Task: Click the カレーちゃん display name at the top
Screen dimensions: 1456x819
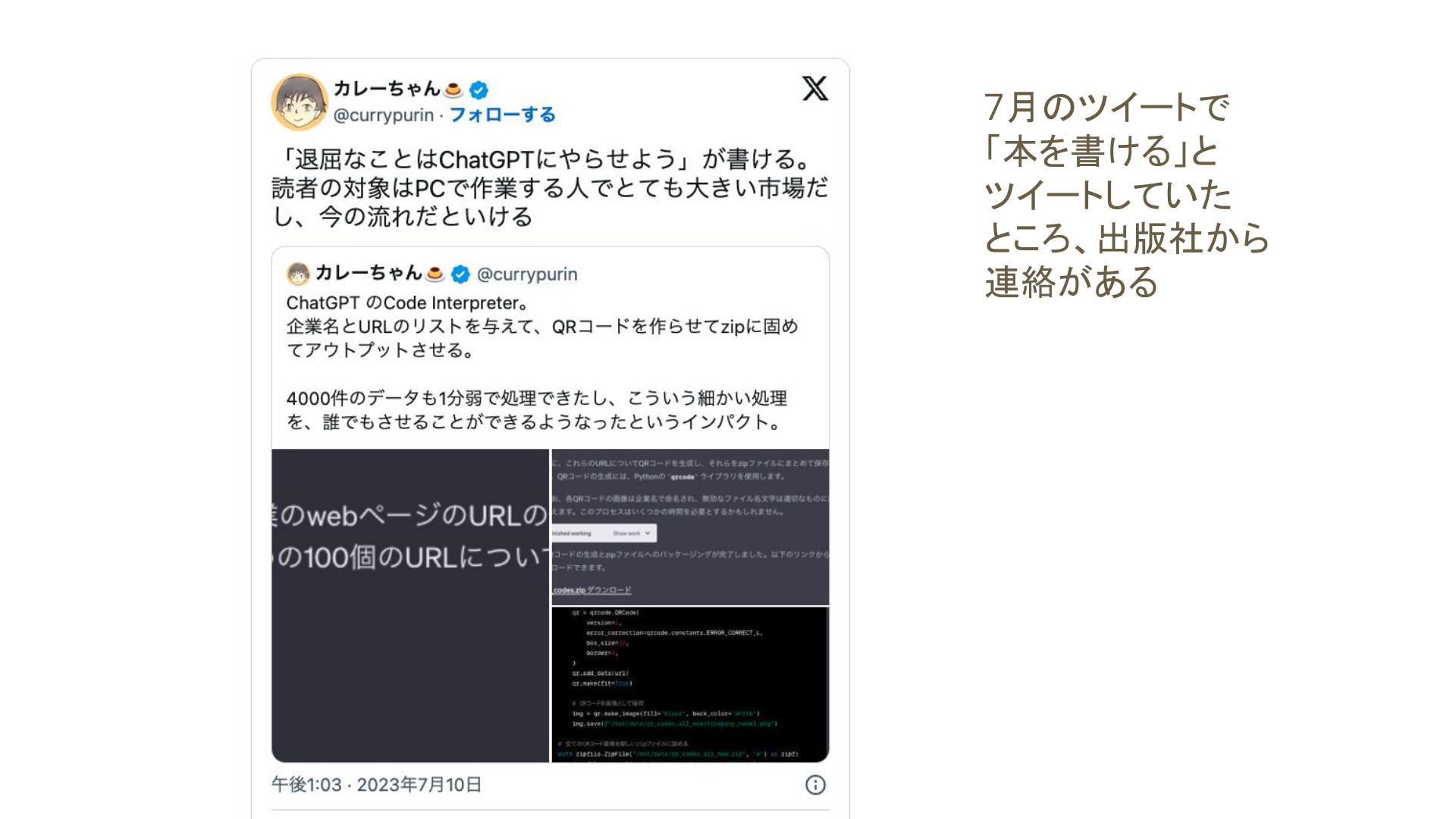Action: click(387, 89)
